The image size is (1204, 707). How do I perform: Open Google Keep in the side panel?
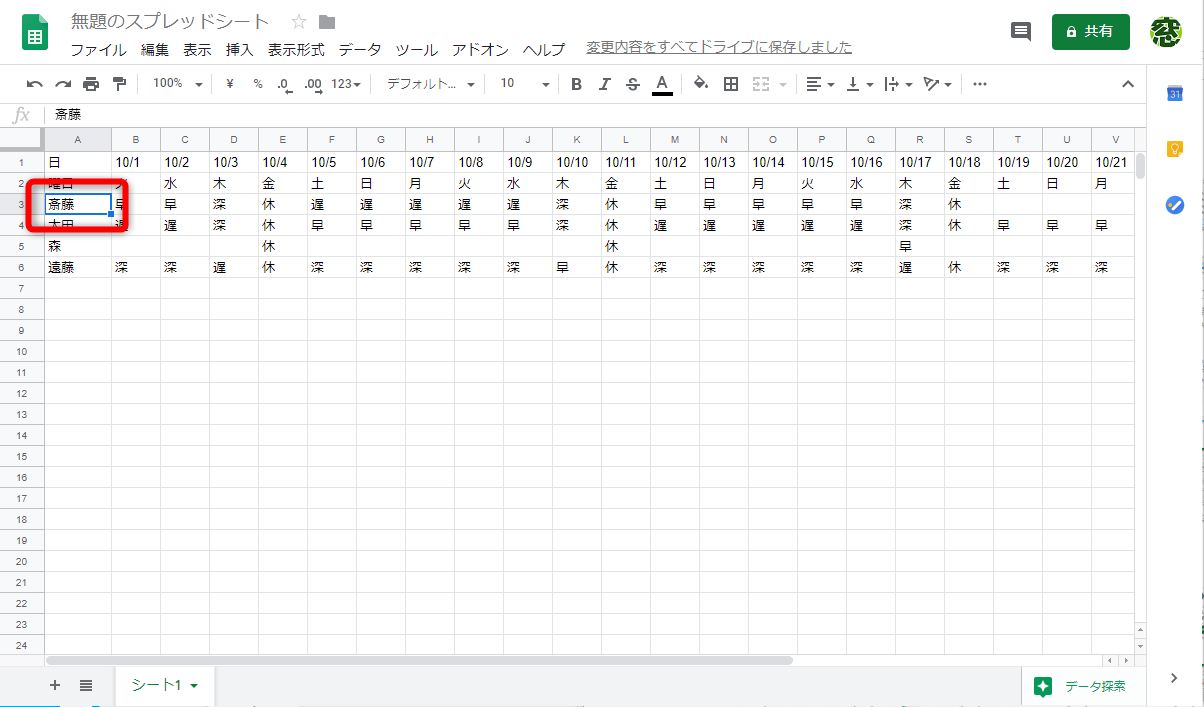1174,149
